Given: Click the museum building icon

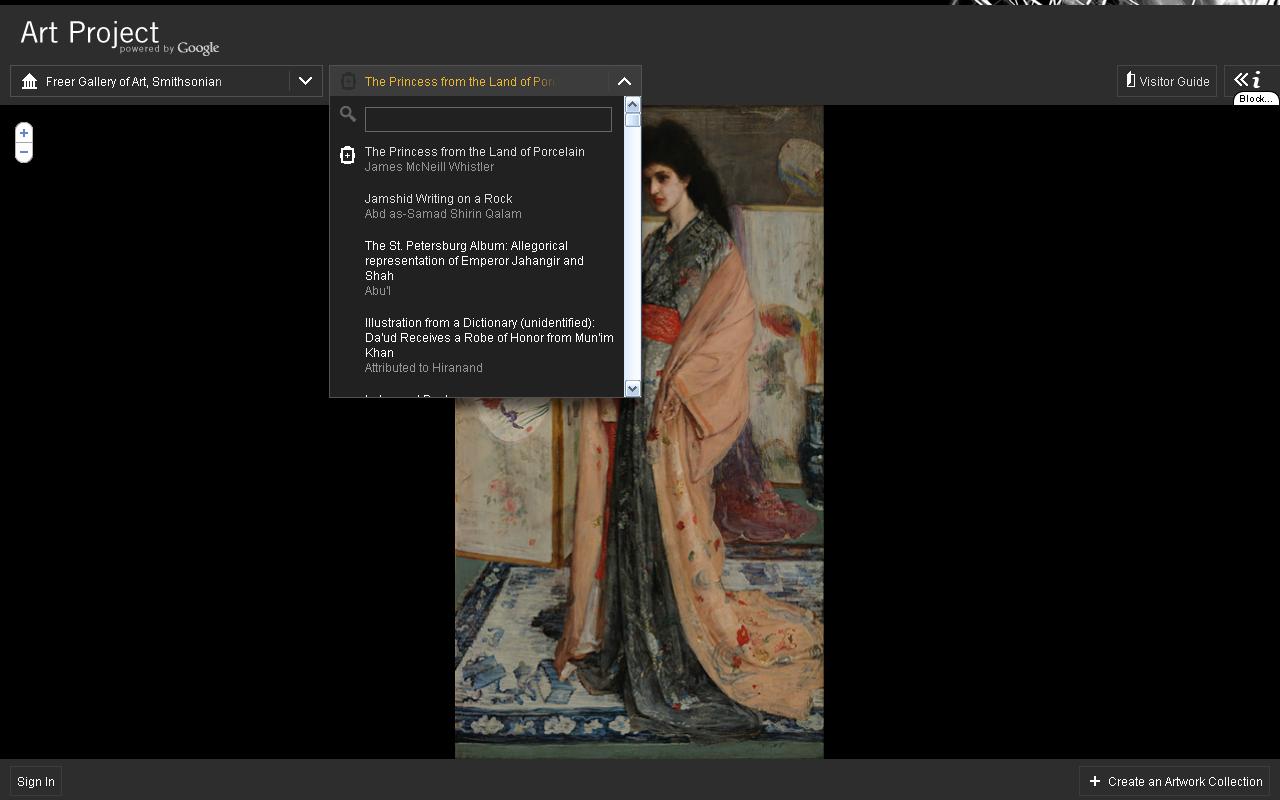Looking at the screenshot, I should click(x=29, y=81).
